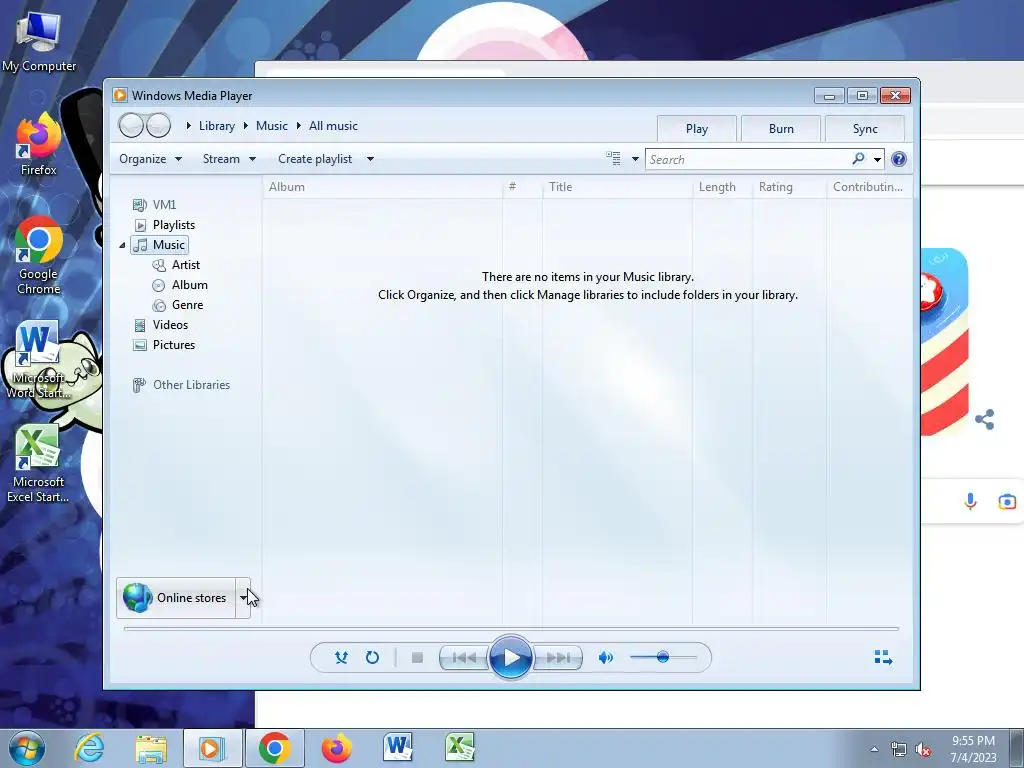1024x768 pixels.
Task: Sort by the Length column header
Action: tap(722, 187)
